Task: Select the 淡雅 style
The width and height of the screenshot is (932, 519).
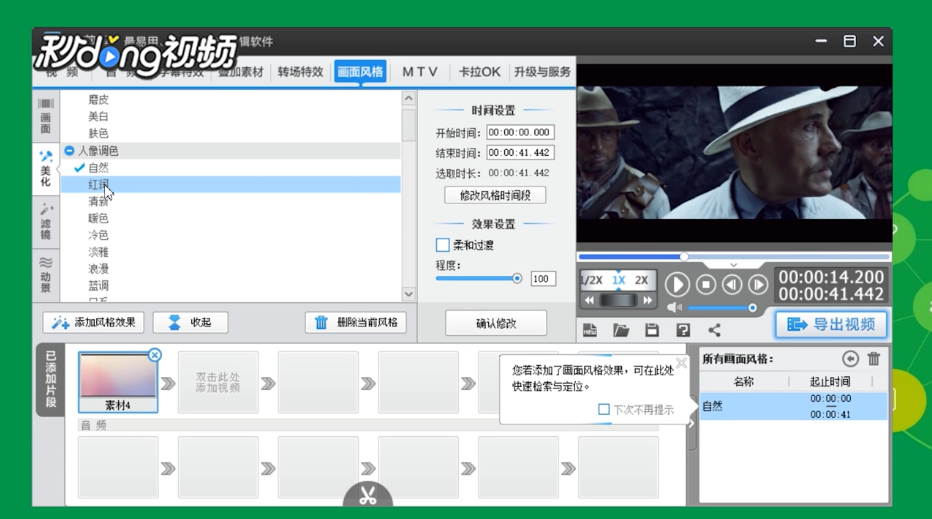Action: [x=98, y=252]
